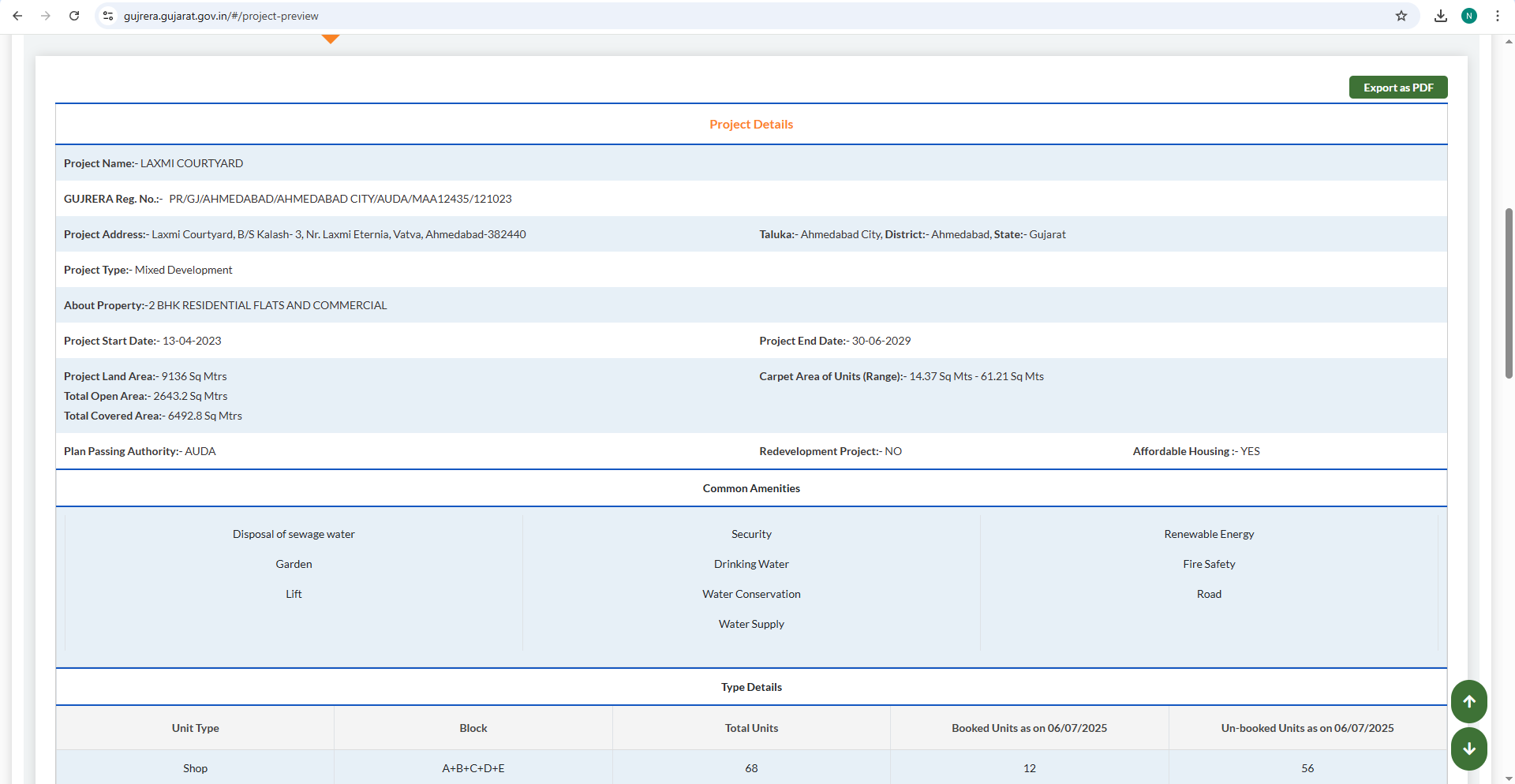The image size is (1515, 784).
Task: Click the site information icon beside the URL
Action: 107,16
